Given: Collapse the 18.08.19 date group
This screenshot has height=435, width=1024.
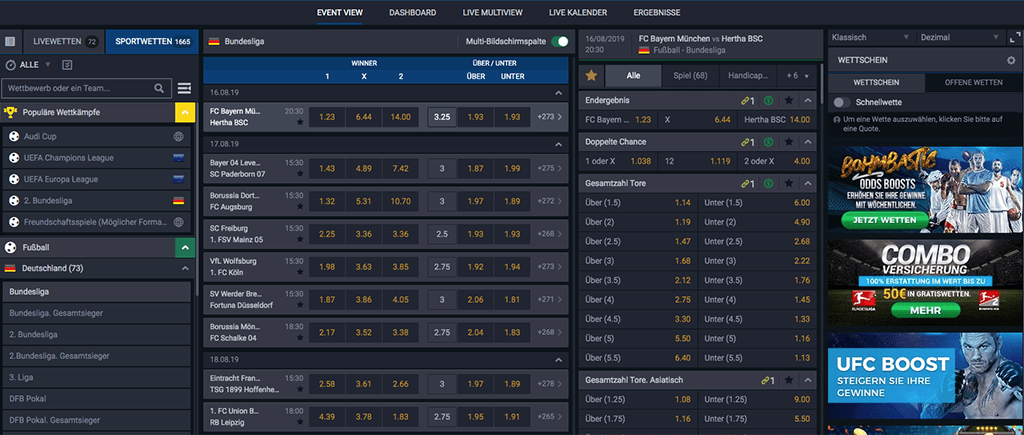Looking at the screenshot, I should click(558, 359).
